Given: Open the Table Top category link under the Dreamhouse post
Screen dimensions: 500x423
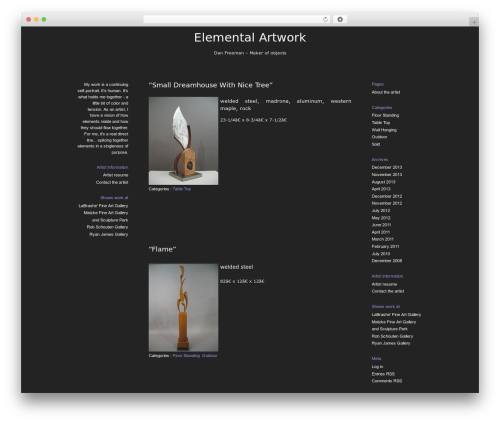Looking at the screenshot, I should [182, 189].
